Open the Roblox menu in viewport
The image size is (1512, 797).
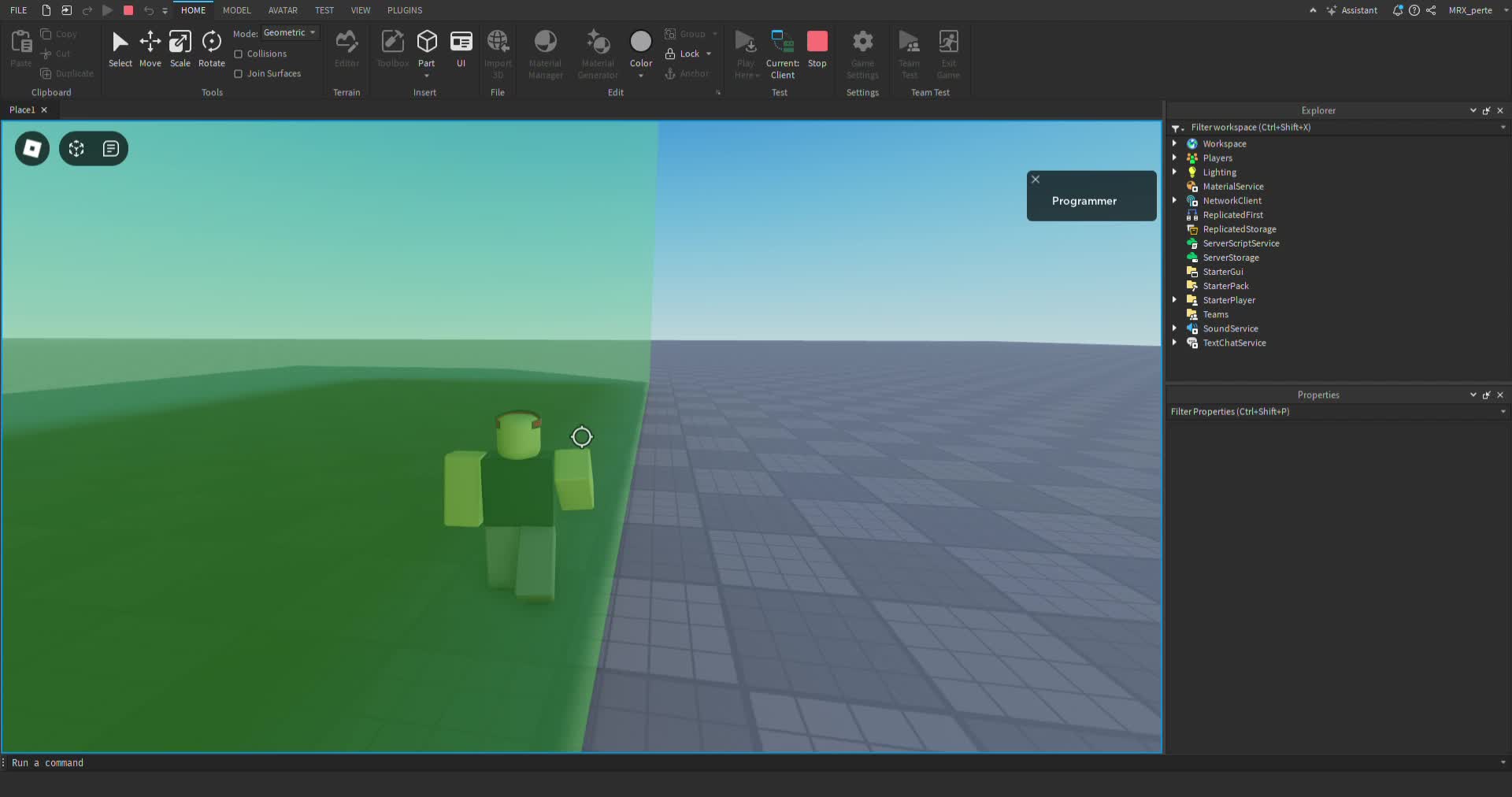coord(32,149)
